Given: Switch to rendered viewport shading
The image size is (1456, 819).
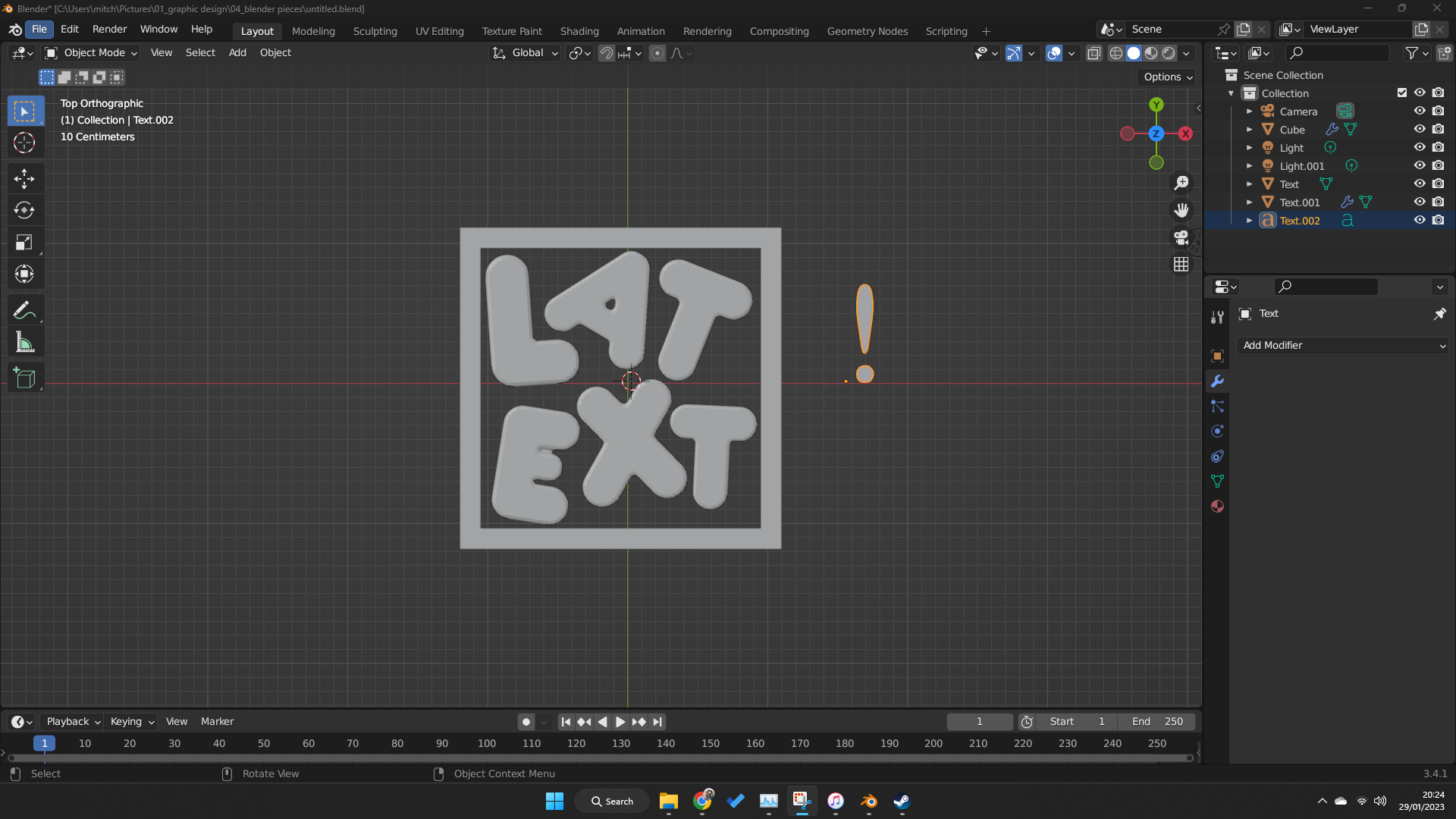Looking at the screenshot, I should click(1170, 53).
